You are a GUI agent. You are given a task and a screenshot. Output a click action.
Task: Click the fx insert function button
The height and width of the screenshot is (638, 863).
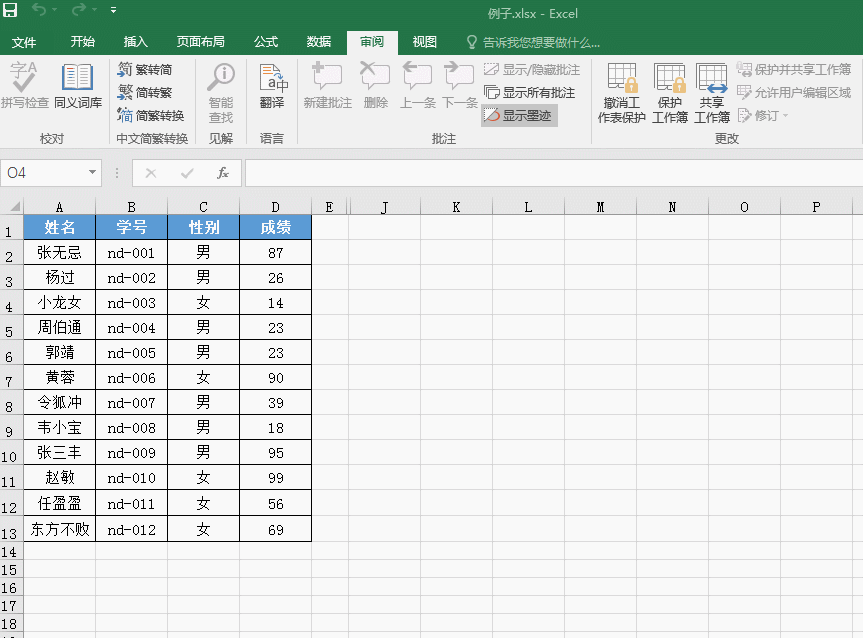(223, 173)
